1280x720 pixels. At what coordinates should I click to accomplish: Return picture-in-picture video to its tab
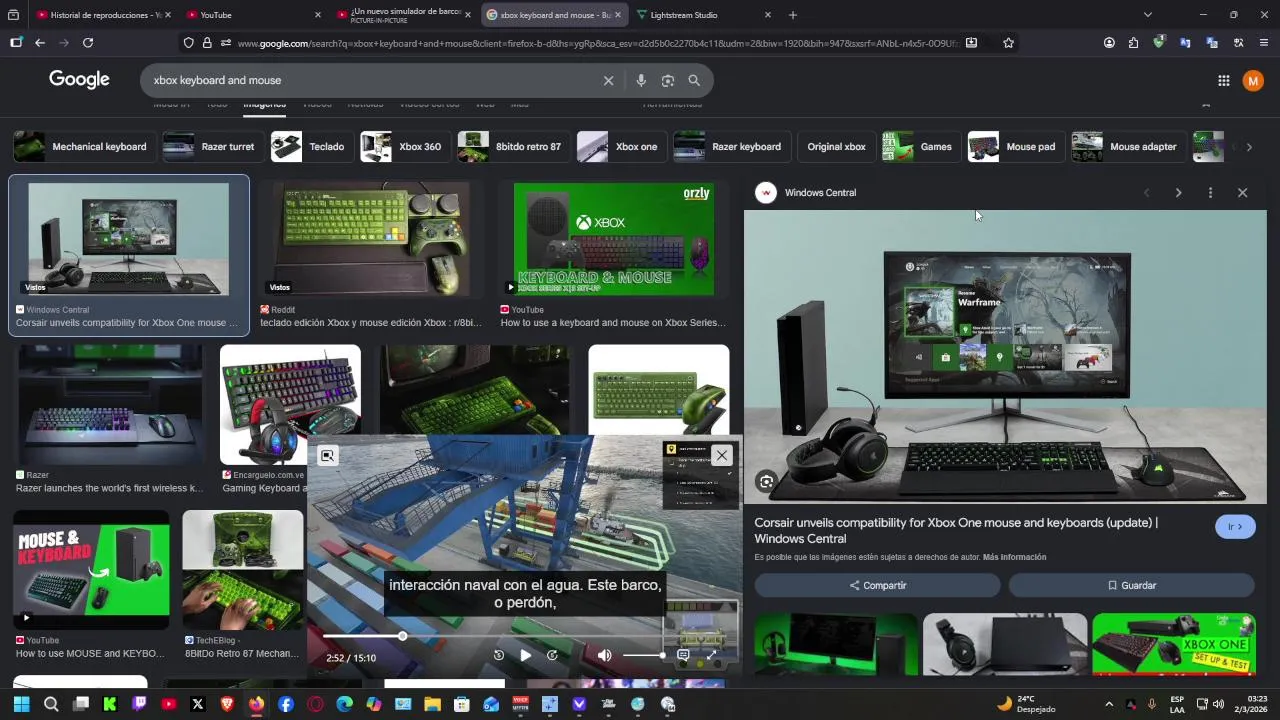(327, 456)
